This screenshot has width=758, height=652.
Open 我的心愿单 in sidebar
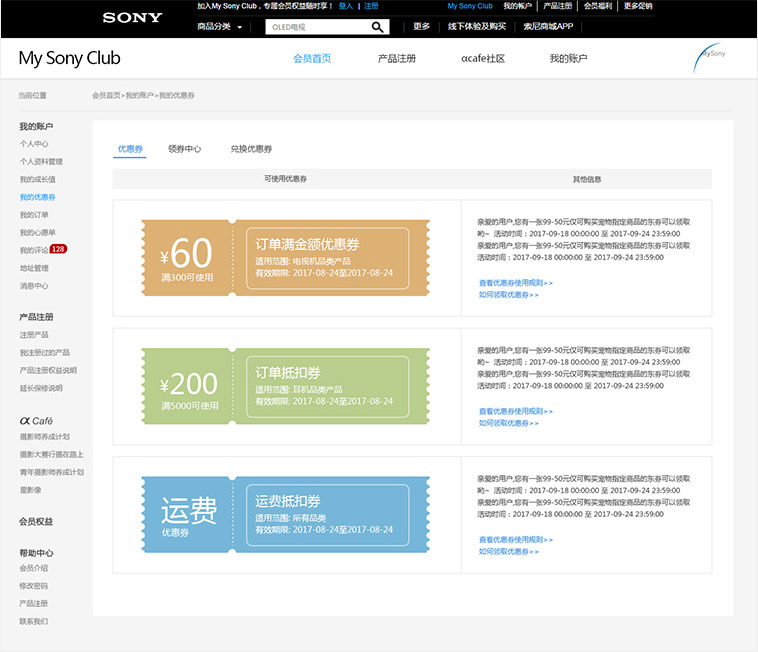[x=38, y=232]
